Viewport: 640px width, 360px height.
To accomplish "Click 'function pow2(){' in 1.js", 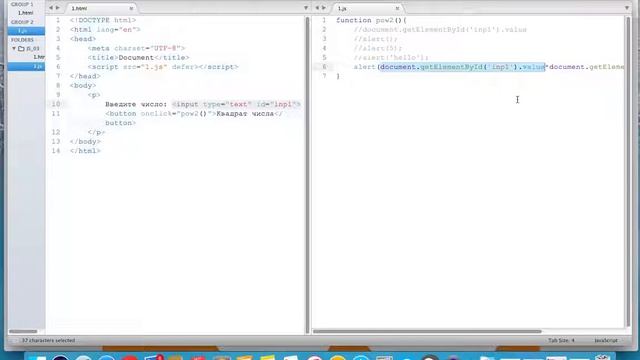I will [371, 20].
